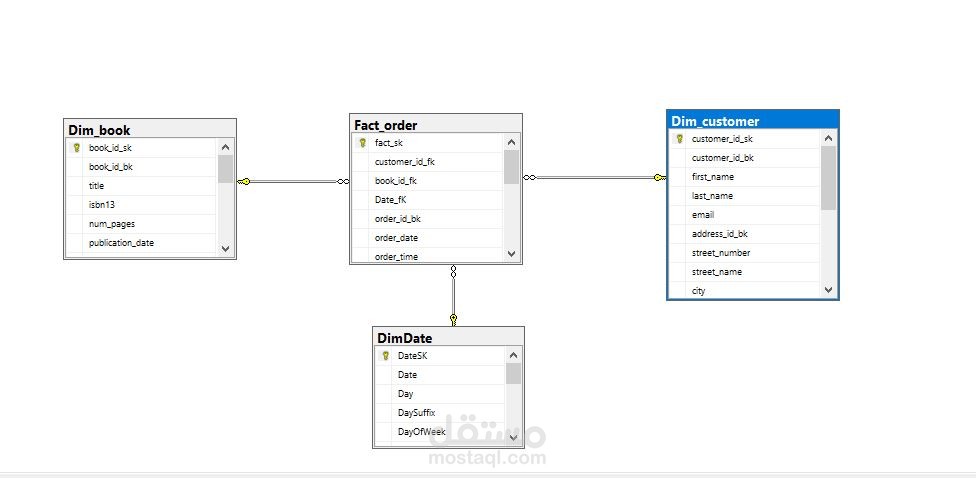Select the book_id_bk column row
976x478 pixels.
(141, 167)
